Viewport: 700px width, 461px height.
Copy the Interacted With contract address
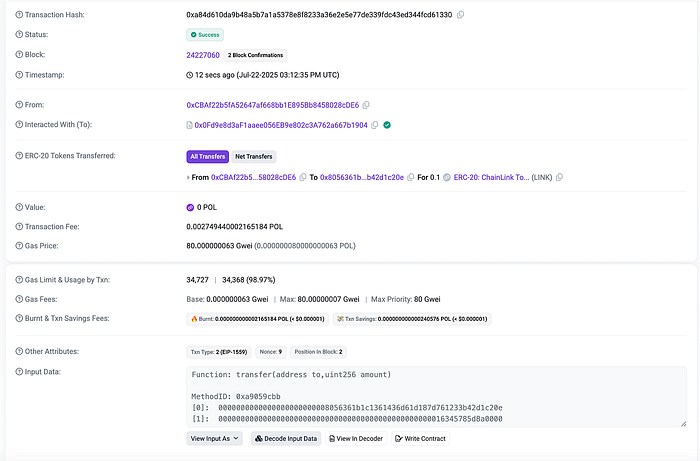[x=375, y=125]
